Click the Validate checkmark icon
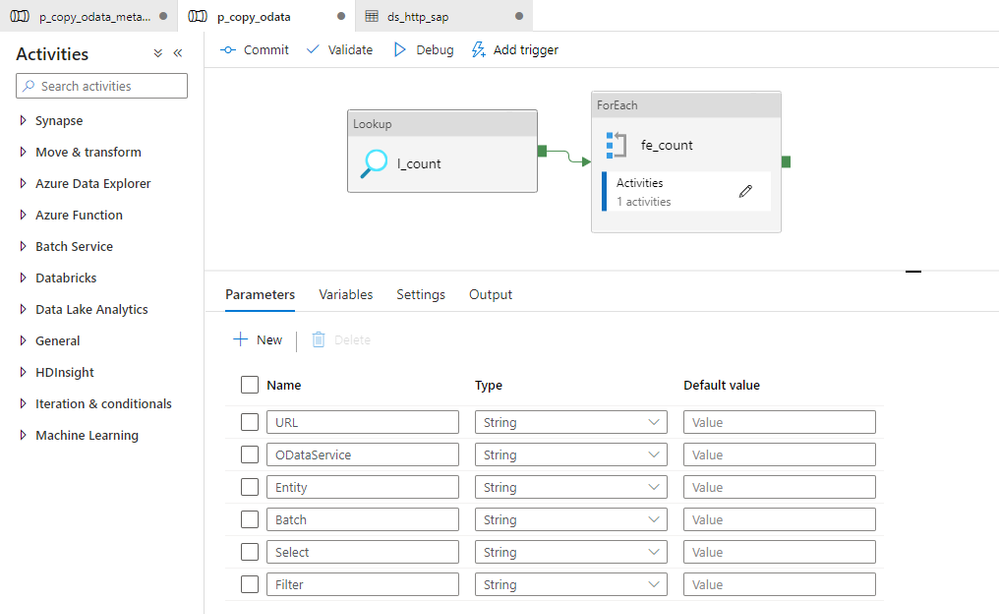The width and height of the screenshot is (999, 614). tap(313, 50)
